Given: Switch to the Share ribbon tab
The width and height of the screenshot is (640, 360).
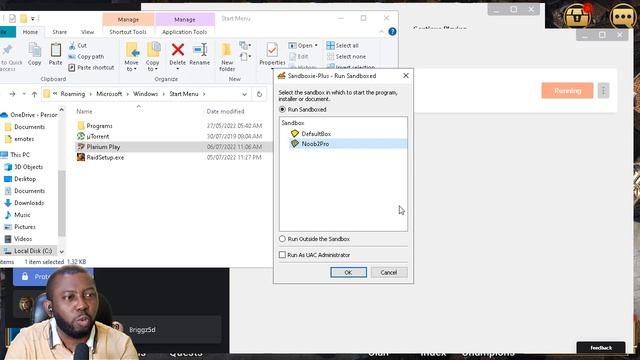Looking at the screenshot, I should tap(60, 32).
